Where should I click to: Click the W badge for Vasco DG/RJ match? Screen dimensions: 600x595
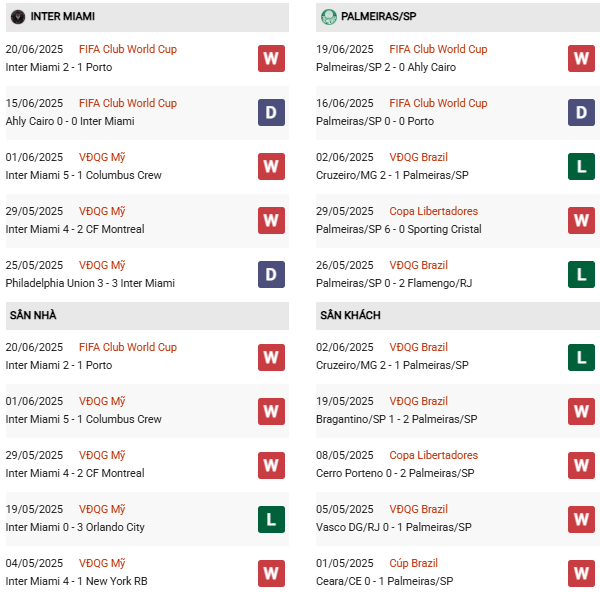click(x=581, y=519)
